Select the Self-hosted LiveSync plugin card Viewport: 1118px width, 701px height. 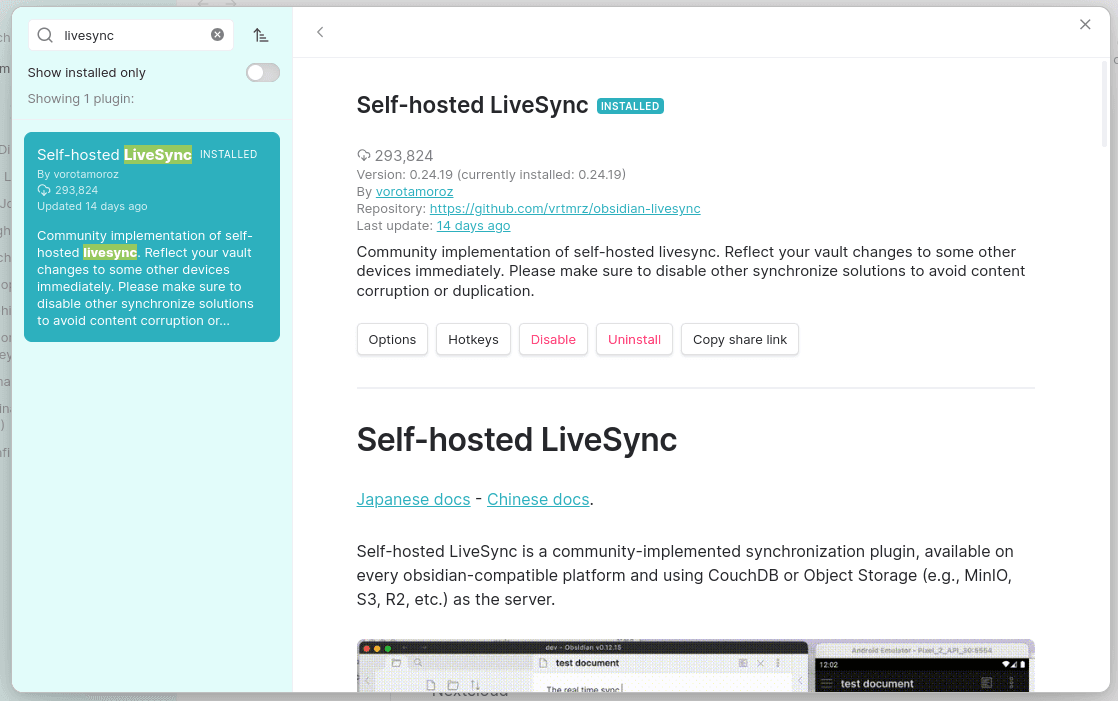(152, 237)
